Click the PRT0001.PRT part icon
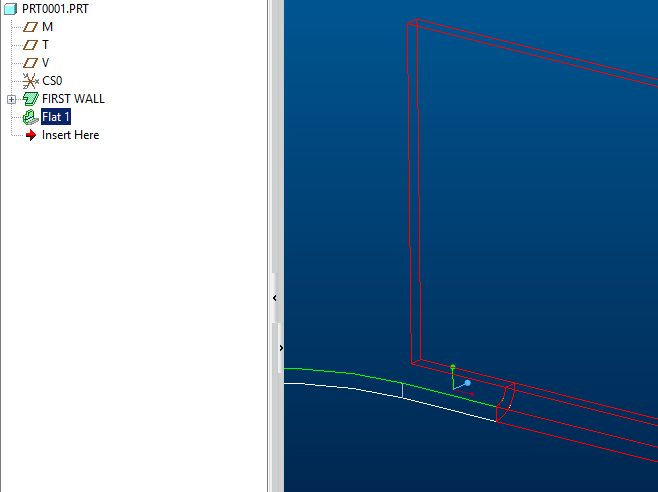 click(10, 9)
